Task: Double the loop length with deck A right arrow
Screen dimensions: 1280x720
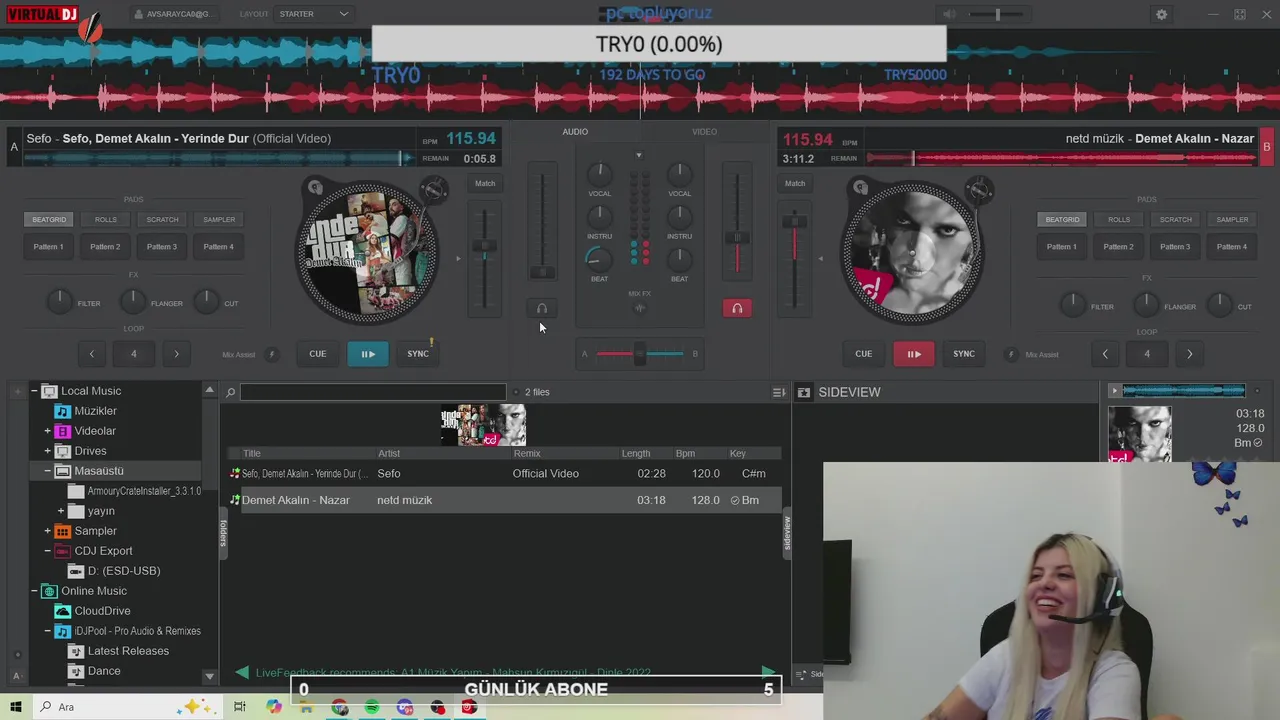Action: click(x=177, y=354)
